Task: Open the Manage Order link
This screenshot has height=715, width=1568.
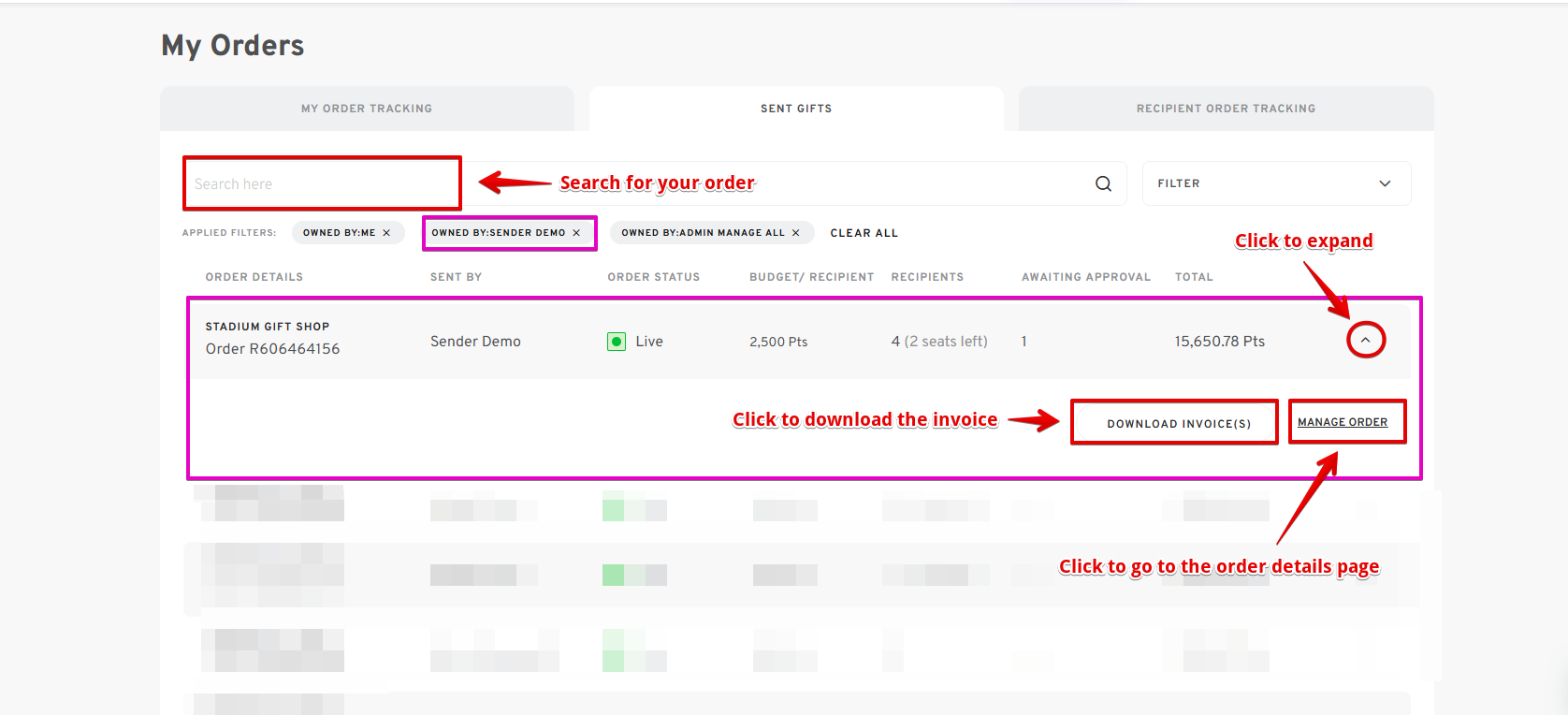Action: pyautogui.click(x=1342, y=422)
